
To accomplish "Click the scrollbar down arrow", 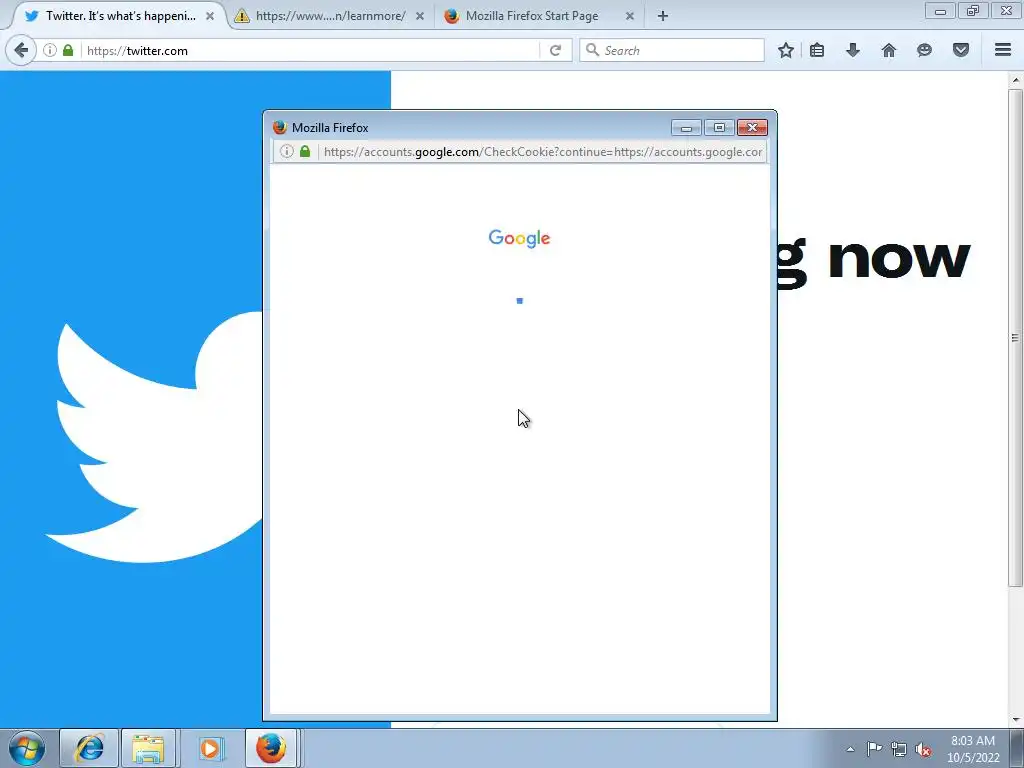I will pos(1015,720).
